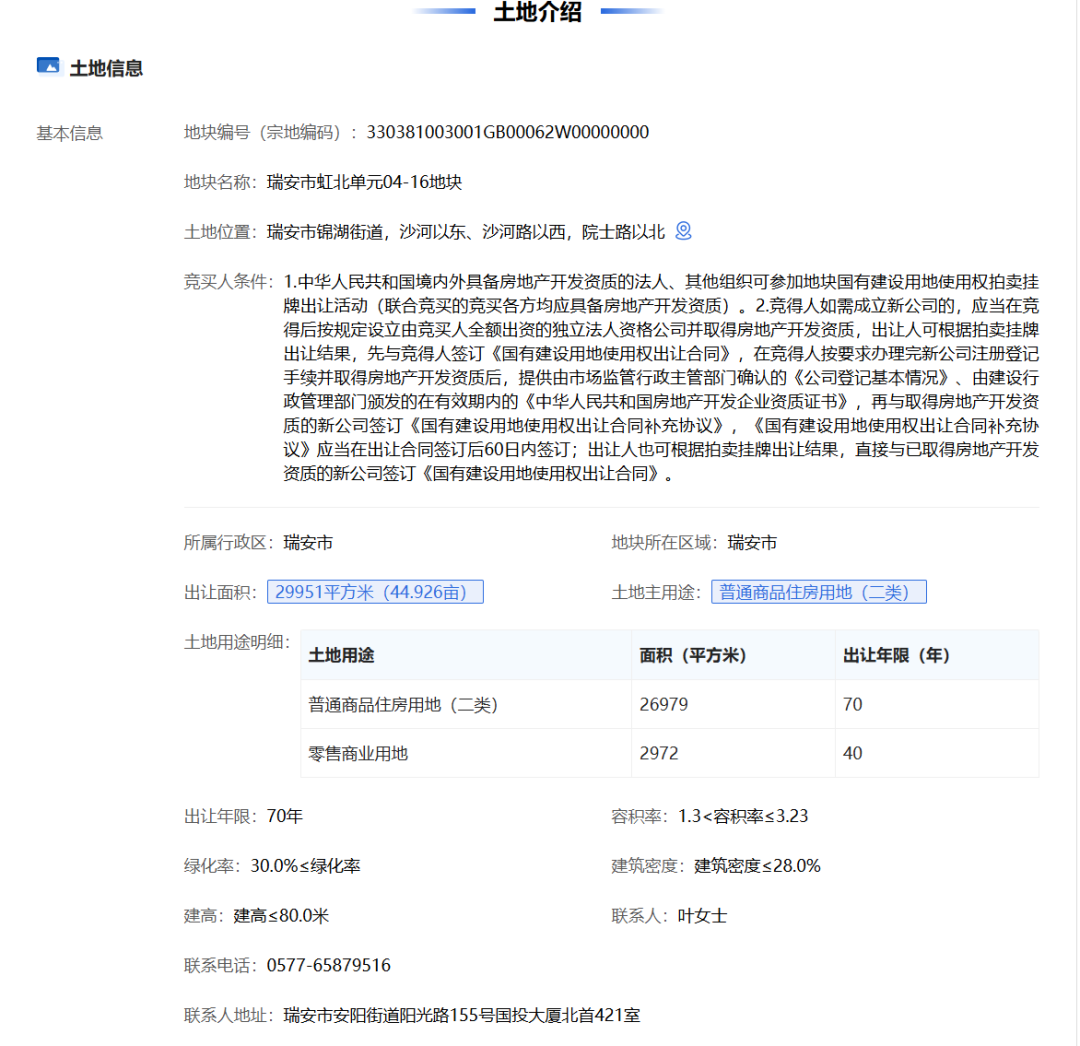This screenshot has width=1080, height=1046.
Task: Click the highlighted 出让面积 value box
Action: pos(375,592)
